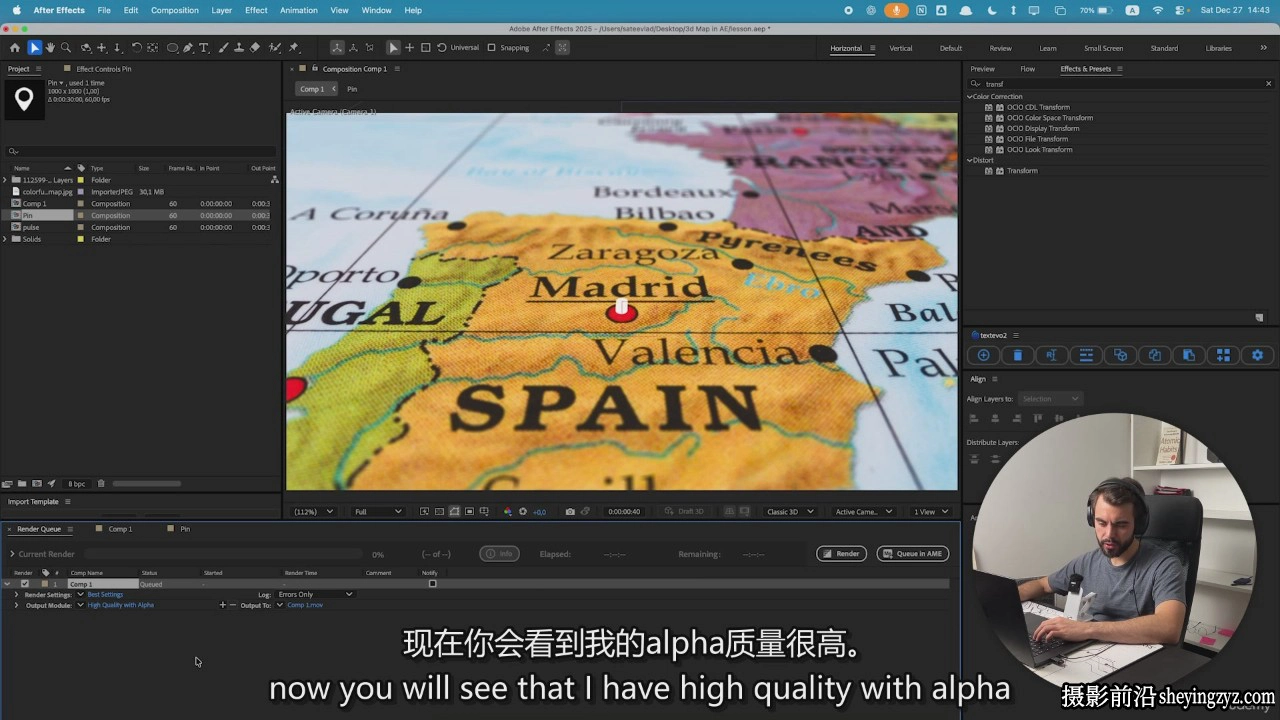Click the macOS Control Center icon
The image size is (1280, 720).
coord(1180,10)
